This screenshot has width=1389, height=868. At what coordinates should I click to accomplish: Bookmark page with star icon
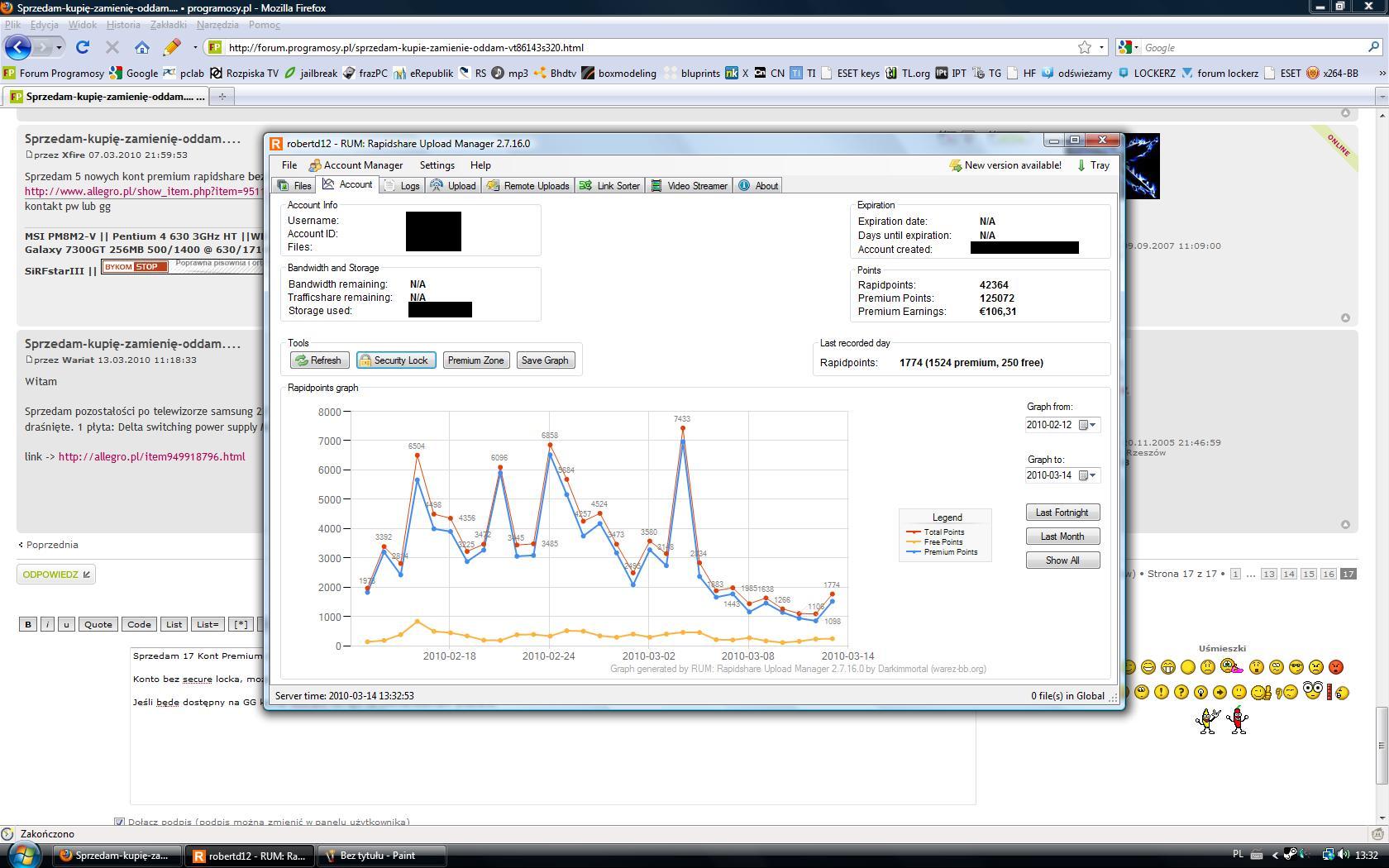[1085, 47]
